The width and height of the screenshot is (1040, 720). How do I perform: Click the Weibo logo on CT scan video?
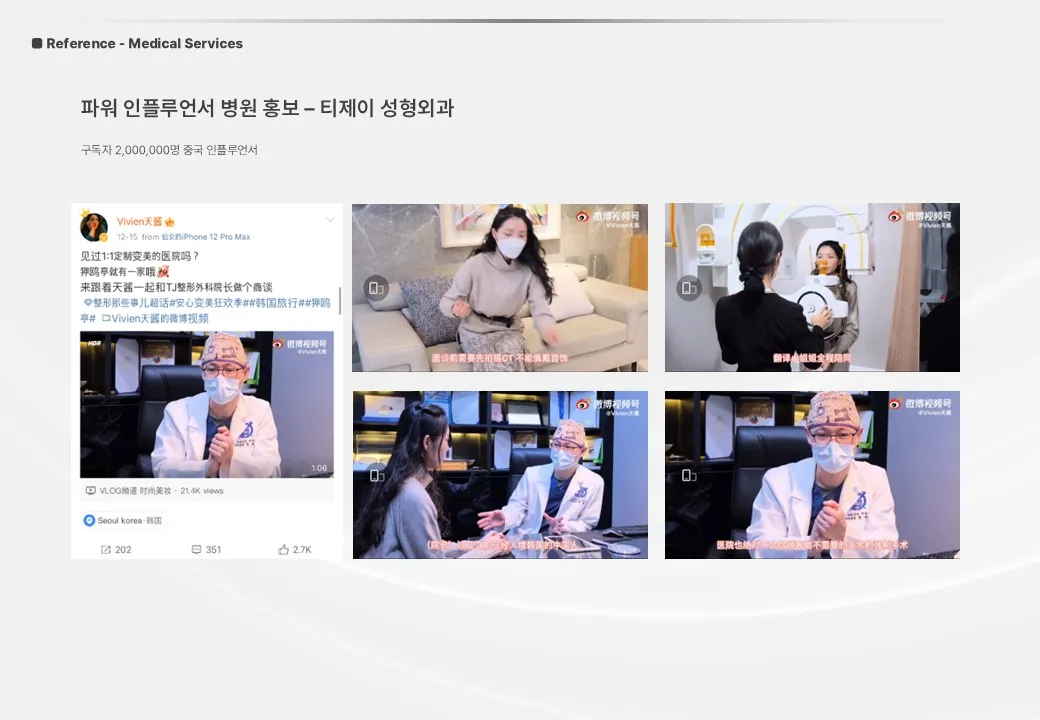coord(895,216)
